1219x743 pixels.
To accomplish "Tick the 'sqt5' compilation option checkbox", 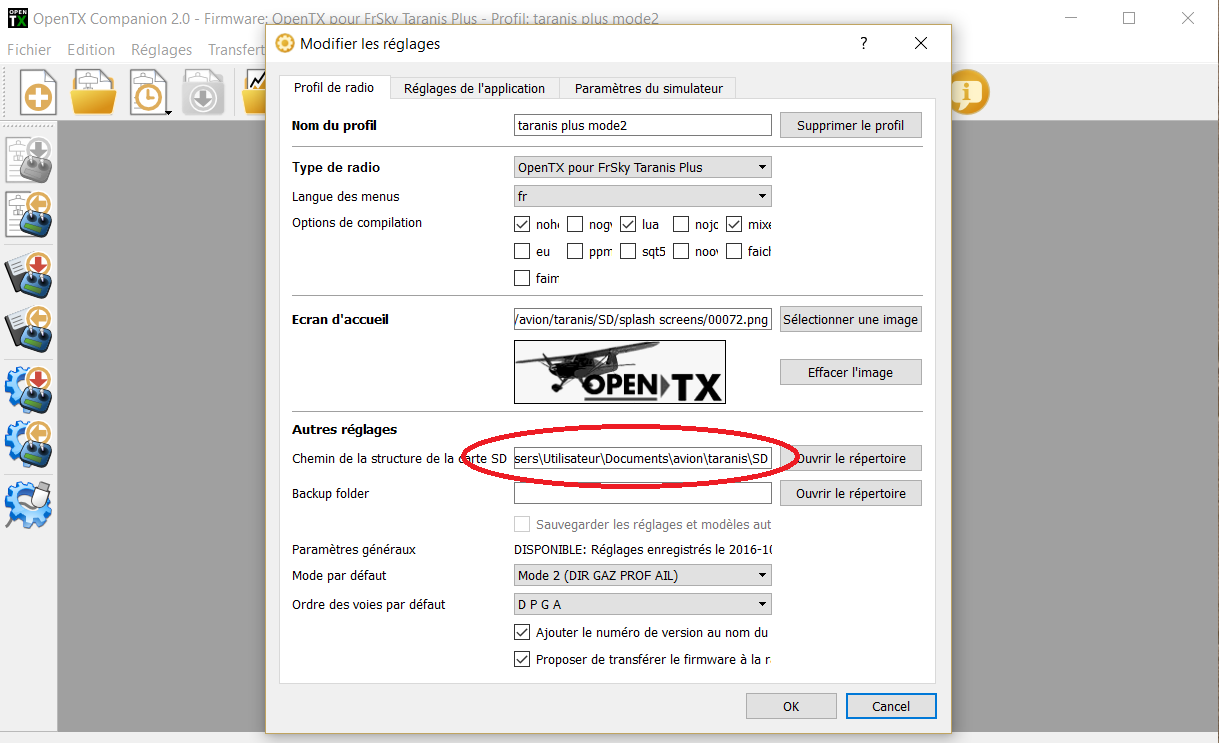I will pyautogui.click(x=628, y=251).
